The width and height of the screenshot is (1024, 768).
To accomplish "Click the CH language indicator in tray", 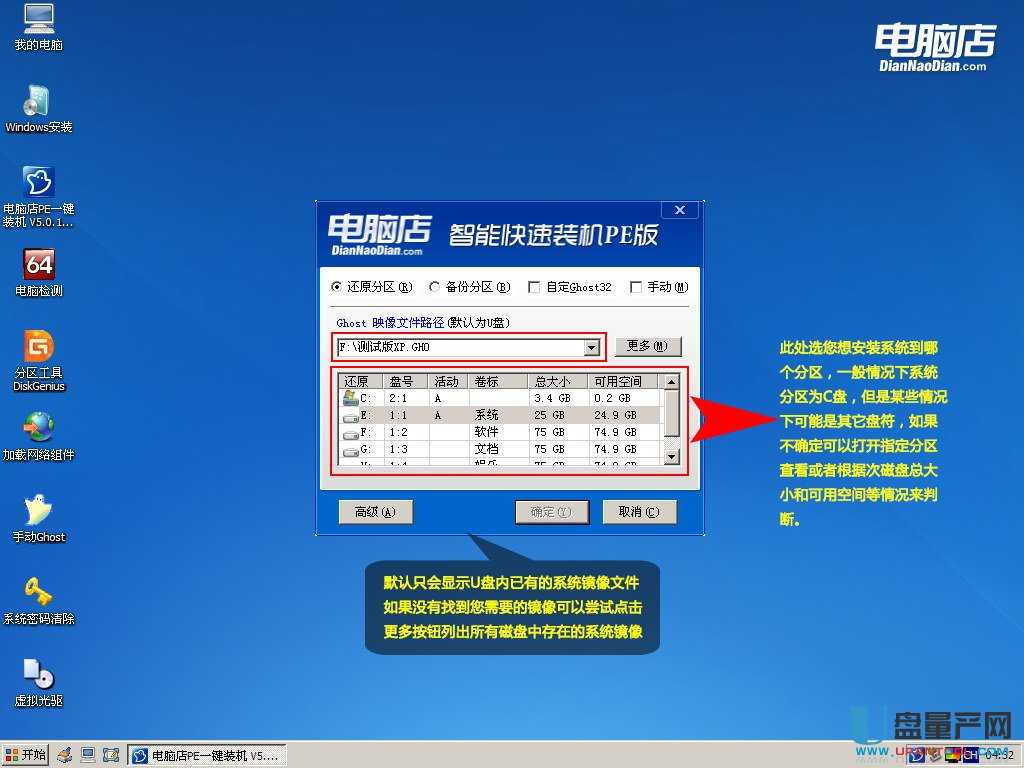I will (971, 756).
